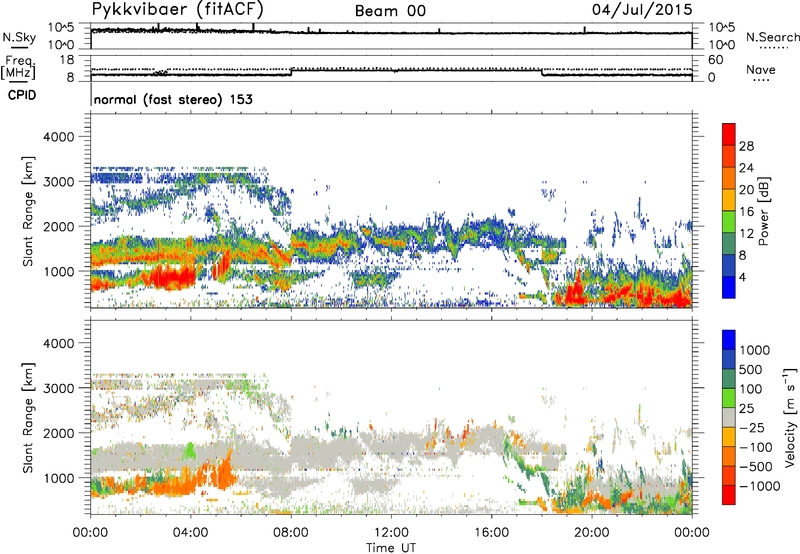Click '08:00' time axis label

pos(291,533)
